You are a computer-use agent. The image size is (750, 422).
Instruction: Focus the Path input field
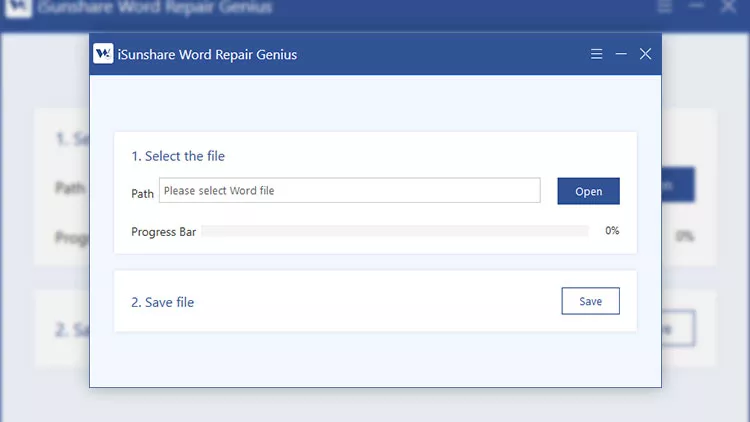pyautogui.click(x=350, y=190)
